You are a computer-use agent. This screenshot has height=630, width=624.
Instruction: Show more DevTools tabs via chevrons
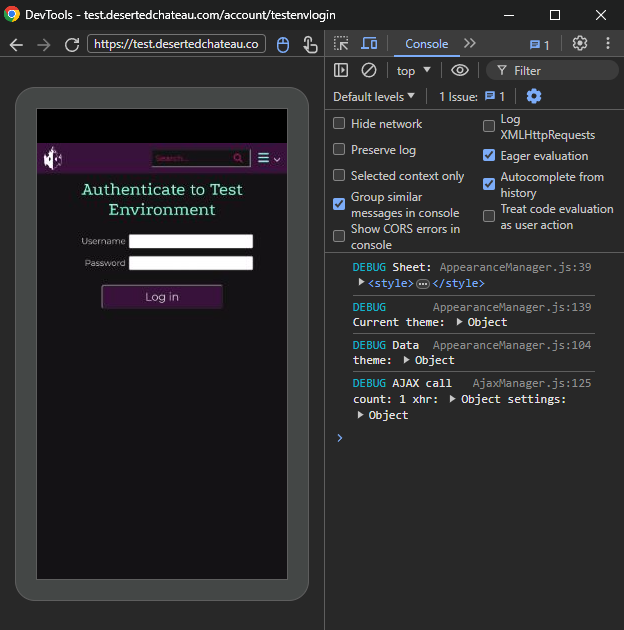click(470, 44)
